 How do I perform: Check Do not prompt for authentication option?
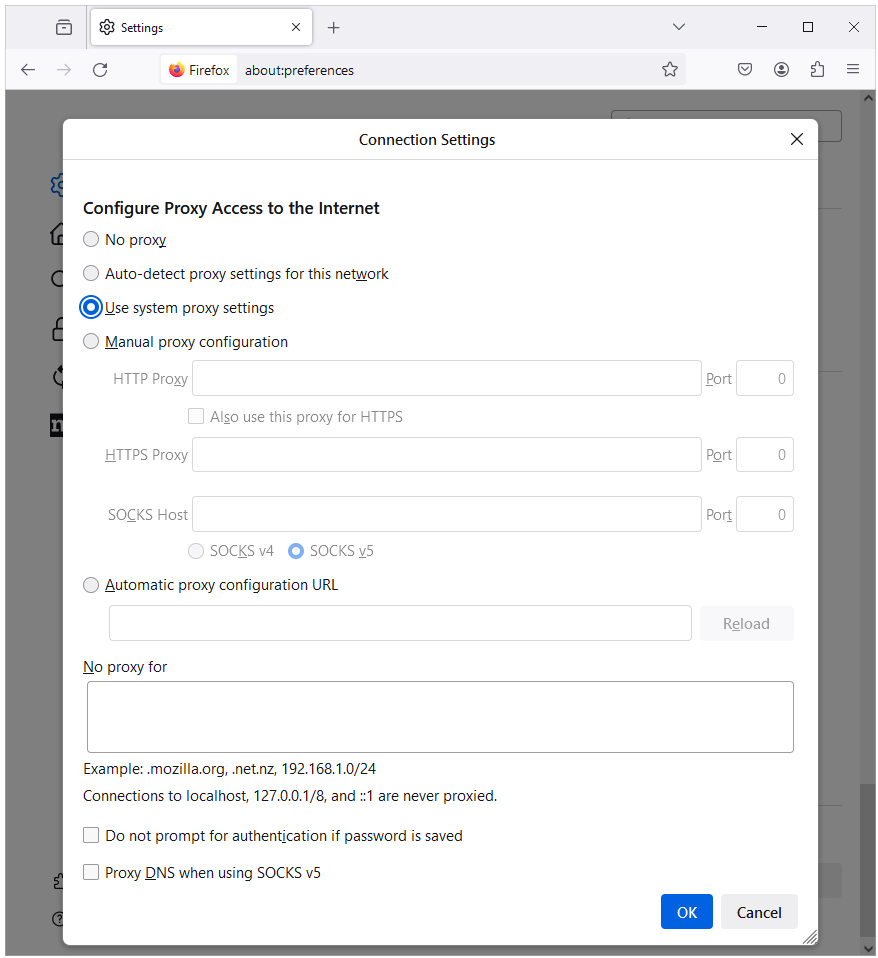pyautogui.click(x=91, y=835)
